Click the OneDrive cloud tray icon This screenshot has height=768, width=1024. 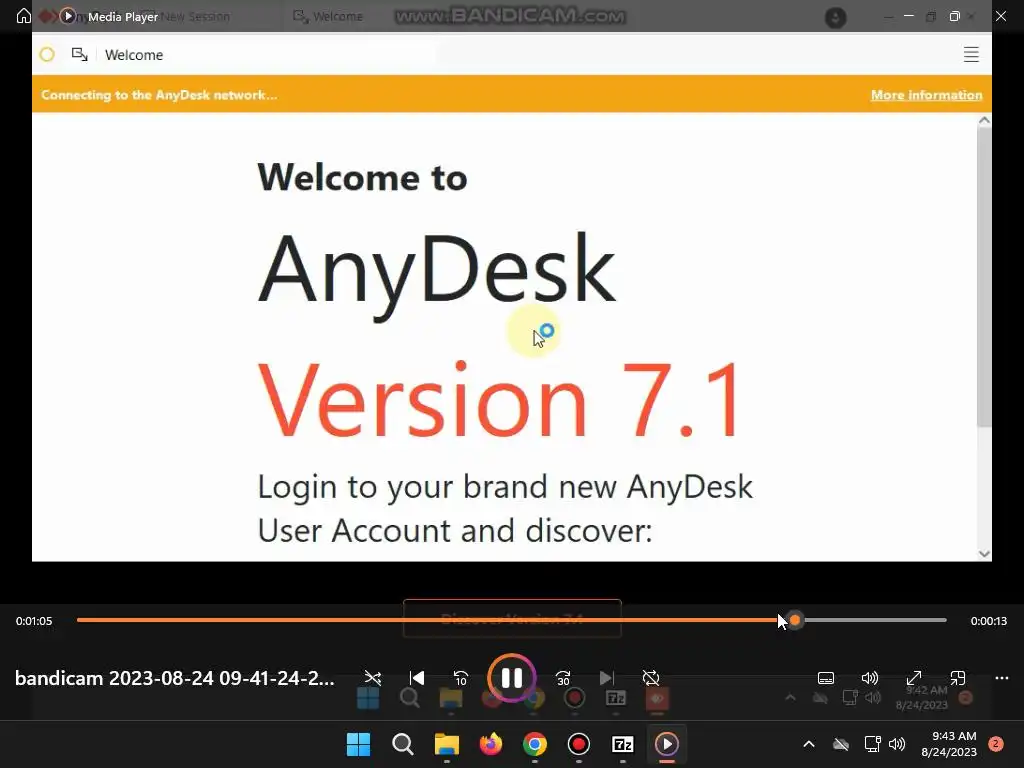coord(840,744)
